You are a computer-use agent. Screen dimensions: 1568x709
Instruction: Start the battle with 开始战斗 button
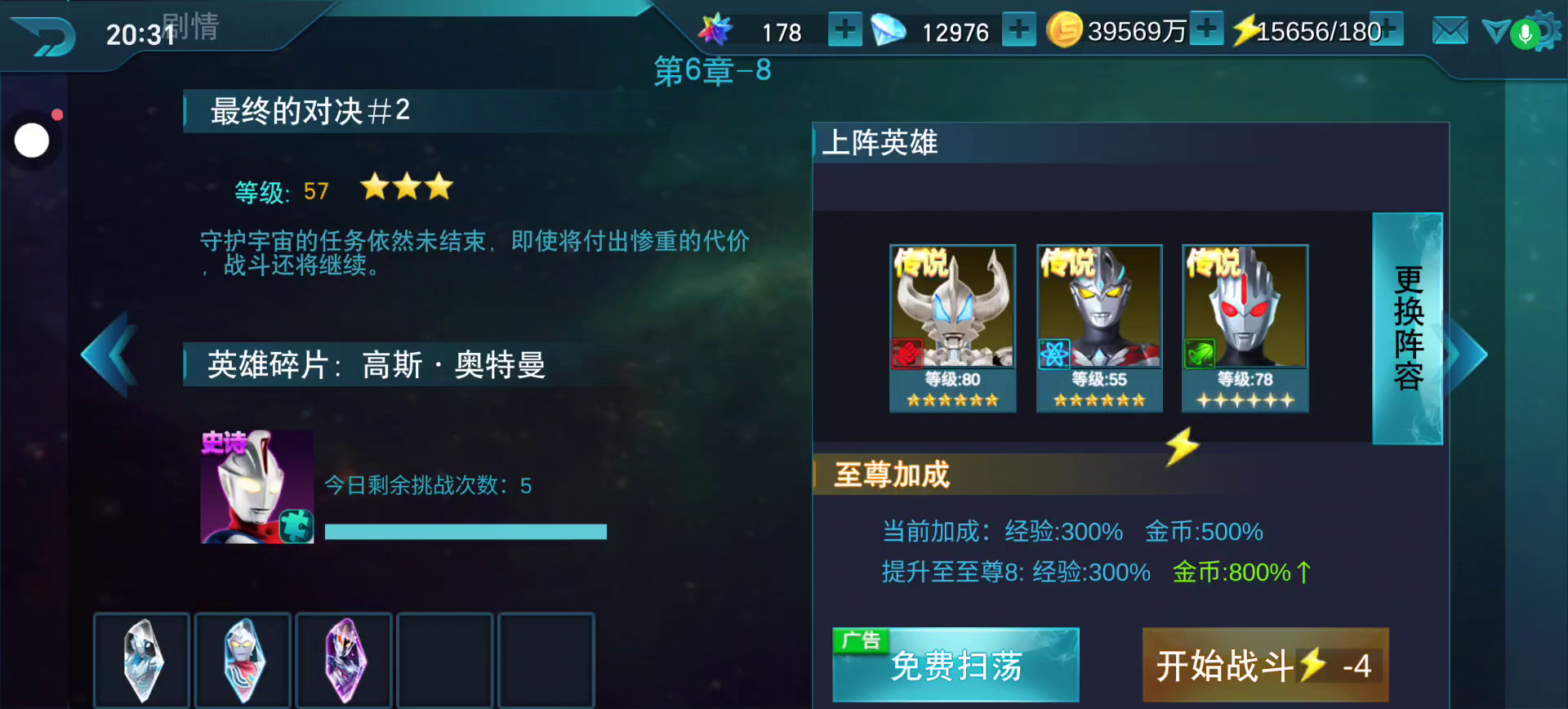click(1265, 665)
